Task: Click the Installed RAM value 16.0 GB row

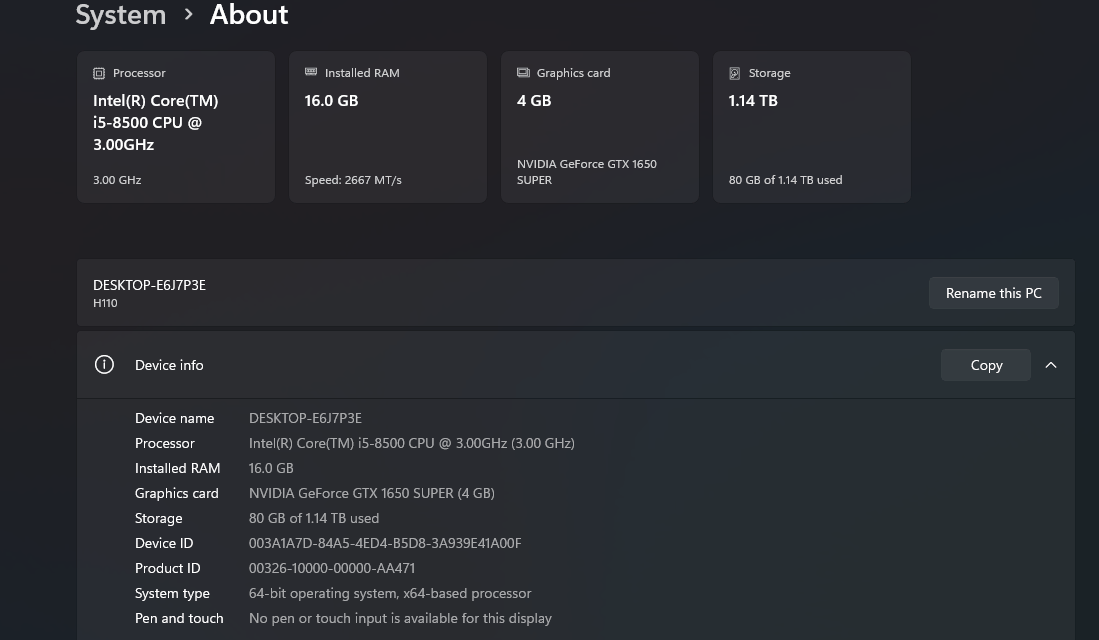Action: tap(271, 468)
